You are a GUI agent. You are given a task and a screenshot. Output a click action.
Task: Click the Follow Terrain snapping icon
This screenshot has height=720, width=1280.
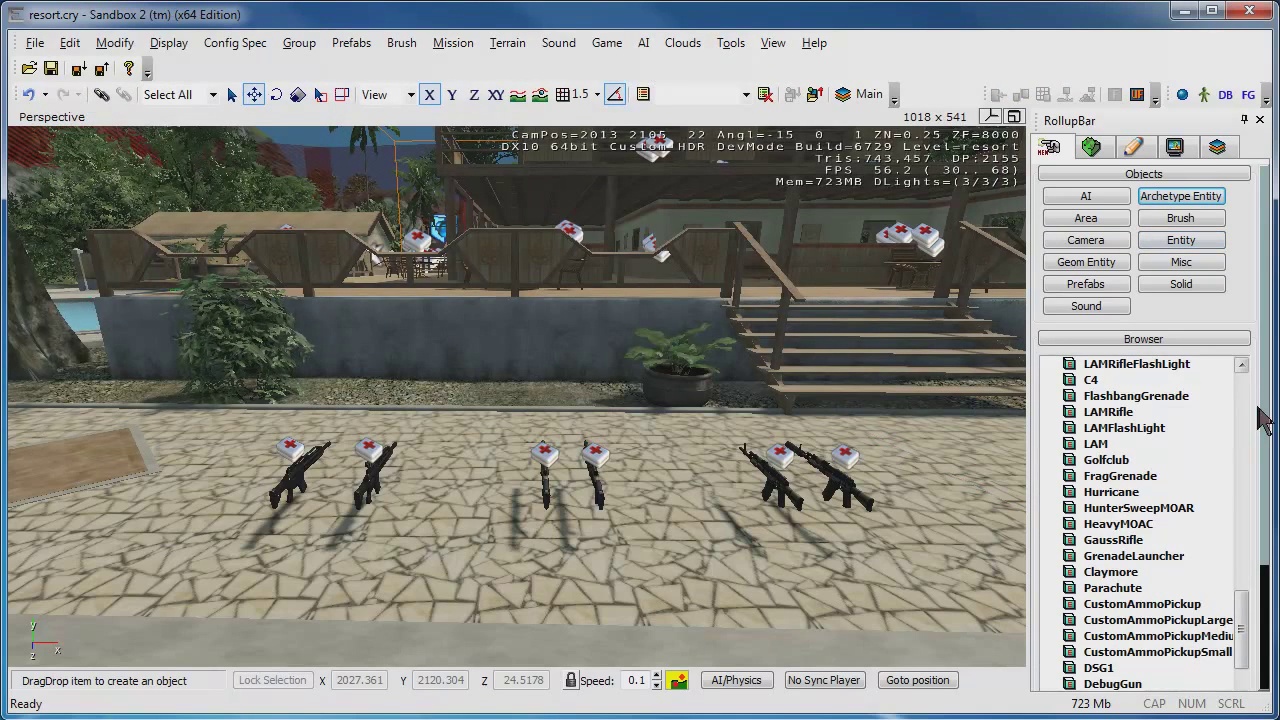tap(518, 95)
